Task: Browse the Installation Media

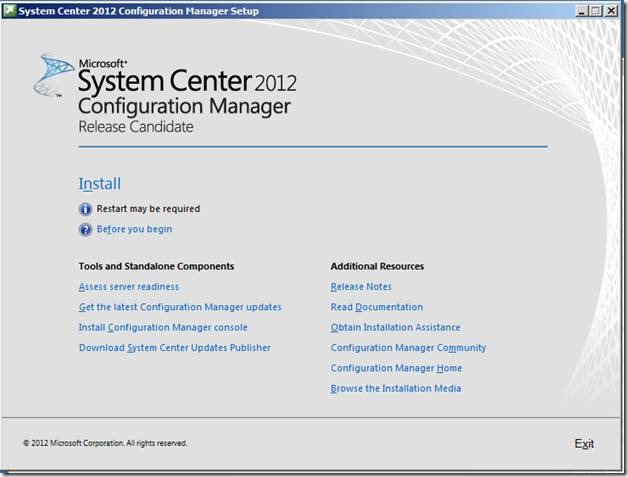Action: pos(395,388)
